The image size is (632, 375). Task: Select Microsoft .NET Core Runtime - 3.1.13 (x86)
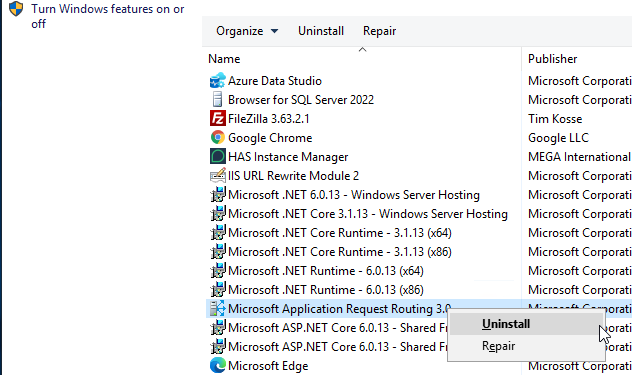[x=340, y=252]
